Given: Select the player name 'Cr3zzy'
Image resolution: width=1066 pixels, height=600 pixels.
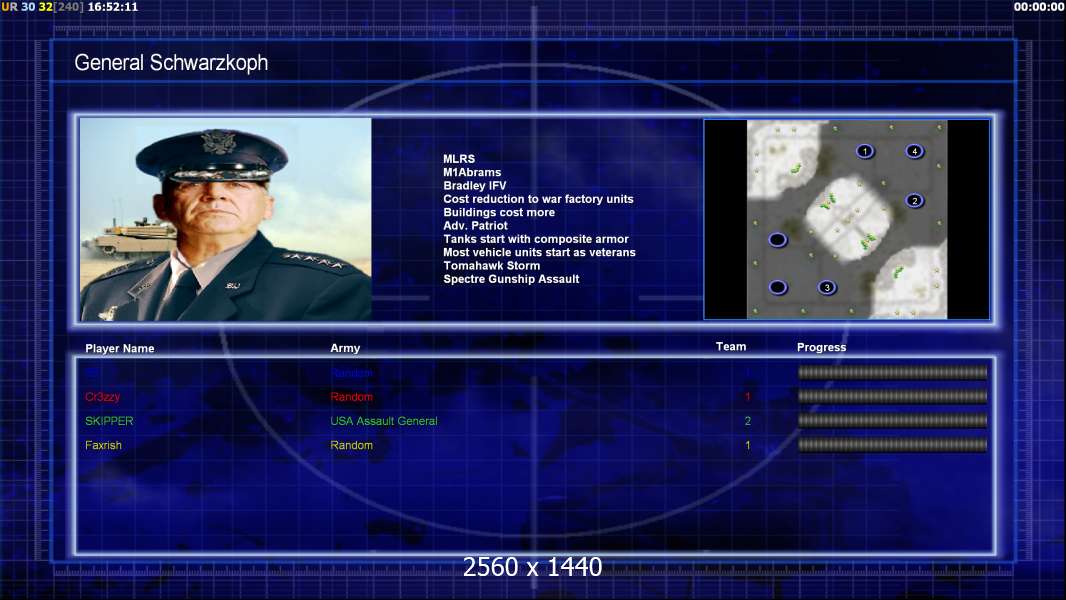Looking at the screenshot, I should click(103, 397).
